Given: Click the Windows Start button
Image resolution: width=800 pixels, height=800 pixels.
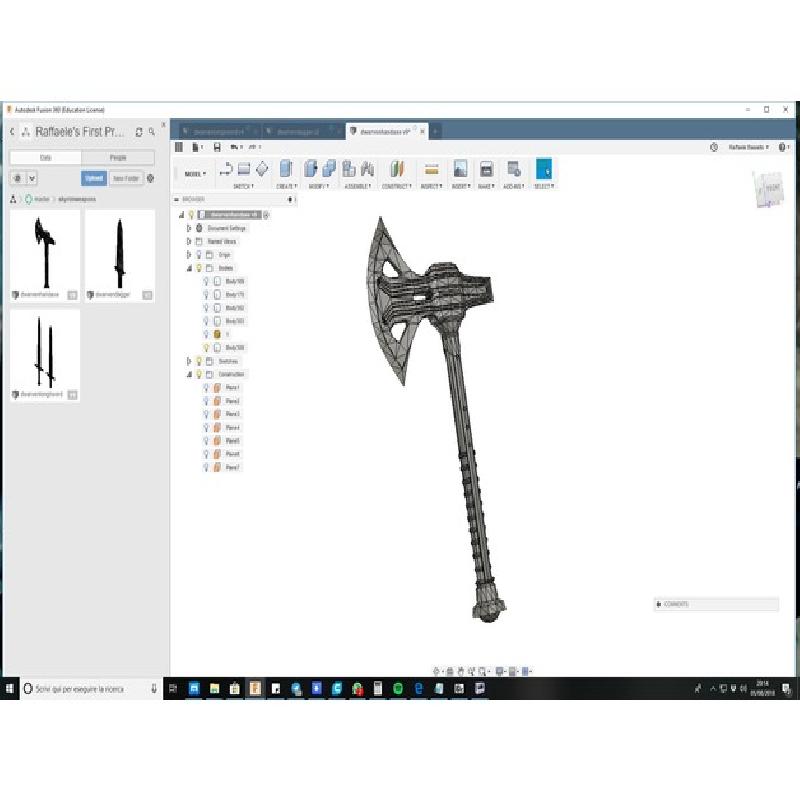Looking at the screenshot, I should (x=10, y=689).
